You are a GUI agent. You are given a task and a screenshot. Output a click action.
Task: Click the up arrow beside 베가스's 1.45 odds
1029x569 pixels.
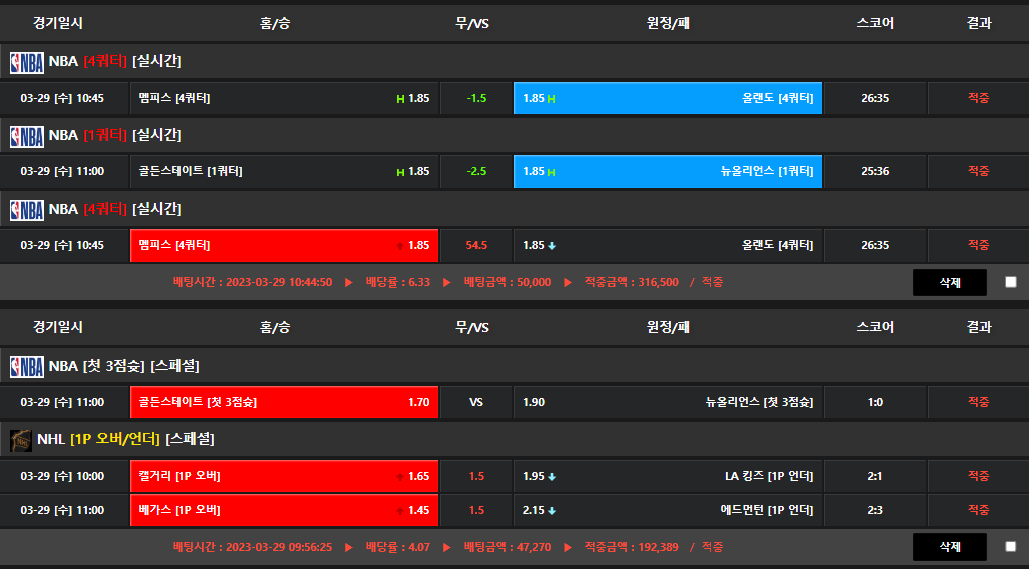[x=400, y=511]
